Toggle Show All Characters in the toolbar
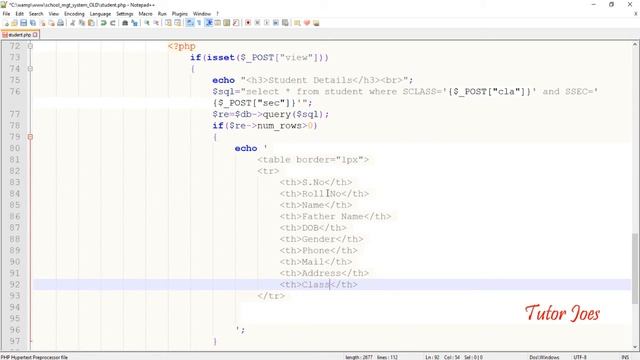 (199, 23)
